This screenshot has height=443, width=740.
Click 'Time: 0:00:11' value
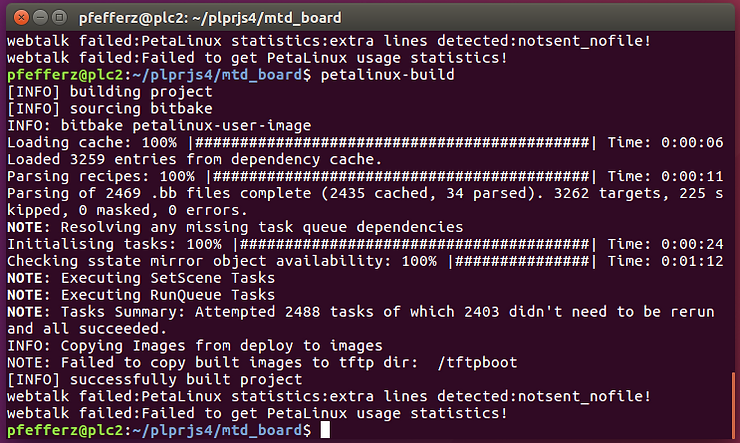coord(665,176)
